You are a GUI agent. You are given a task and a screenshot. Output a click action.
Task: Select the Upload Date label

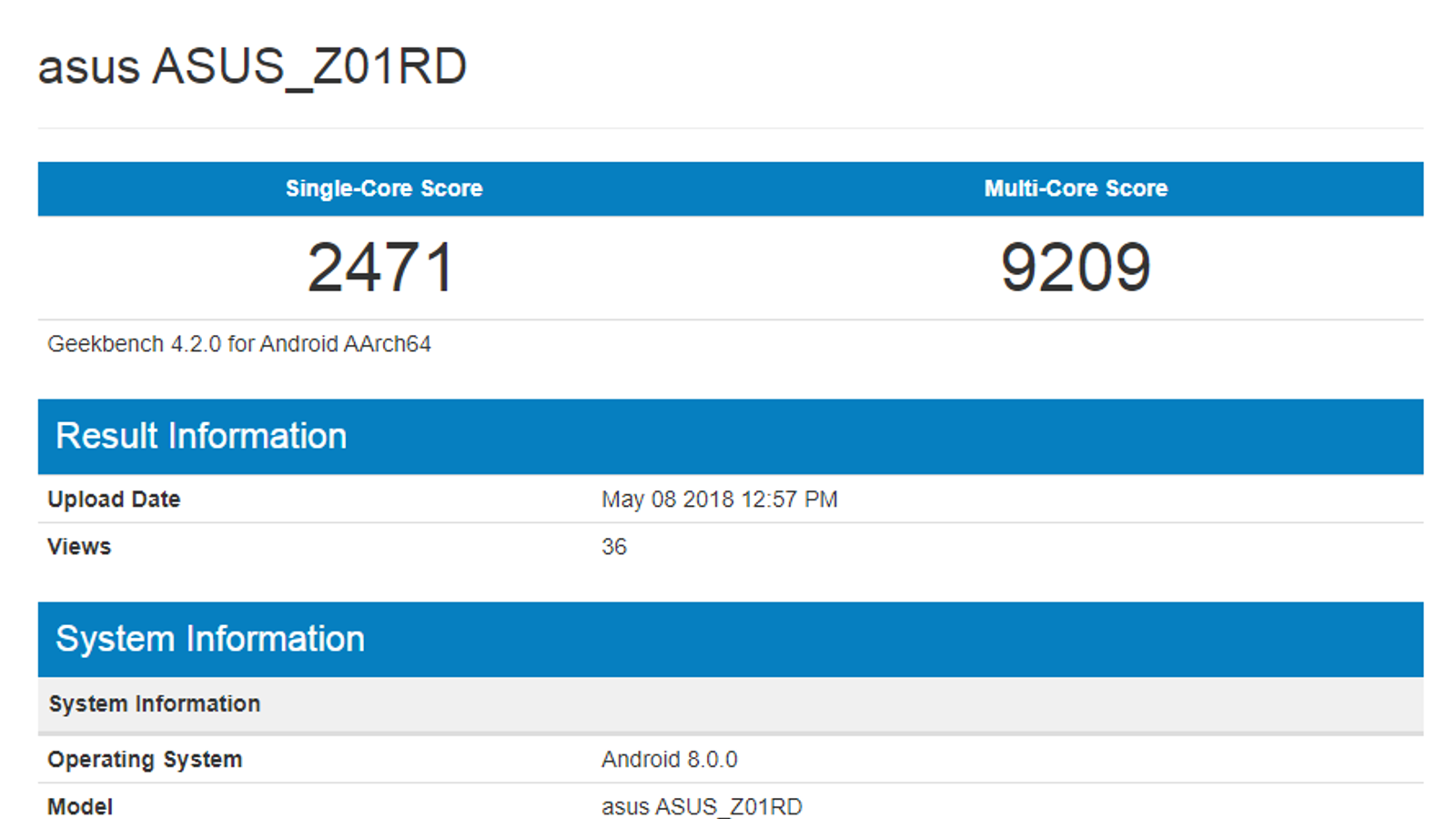pyautogui.click(x=114, y=500)
